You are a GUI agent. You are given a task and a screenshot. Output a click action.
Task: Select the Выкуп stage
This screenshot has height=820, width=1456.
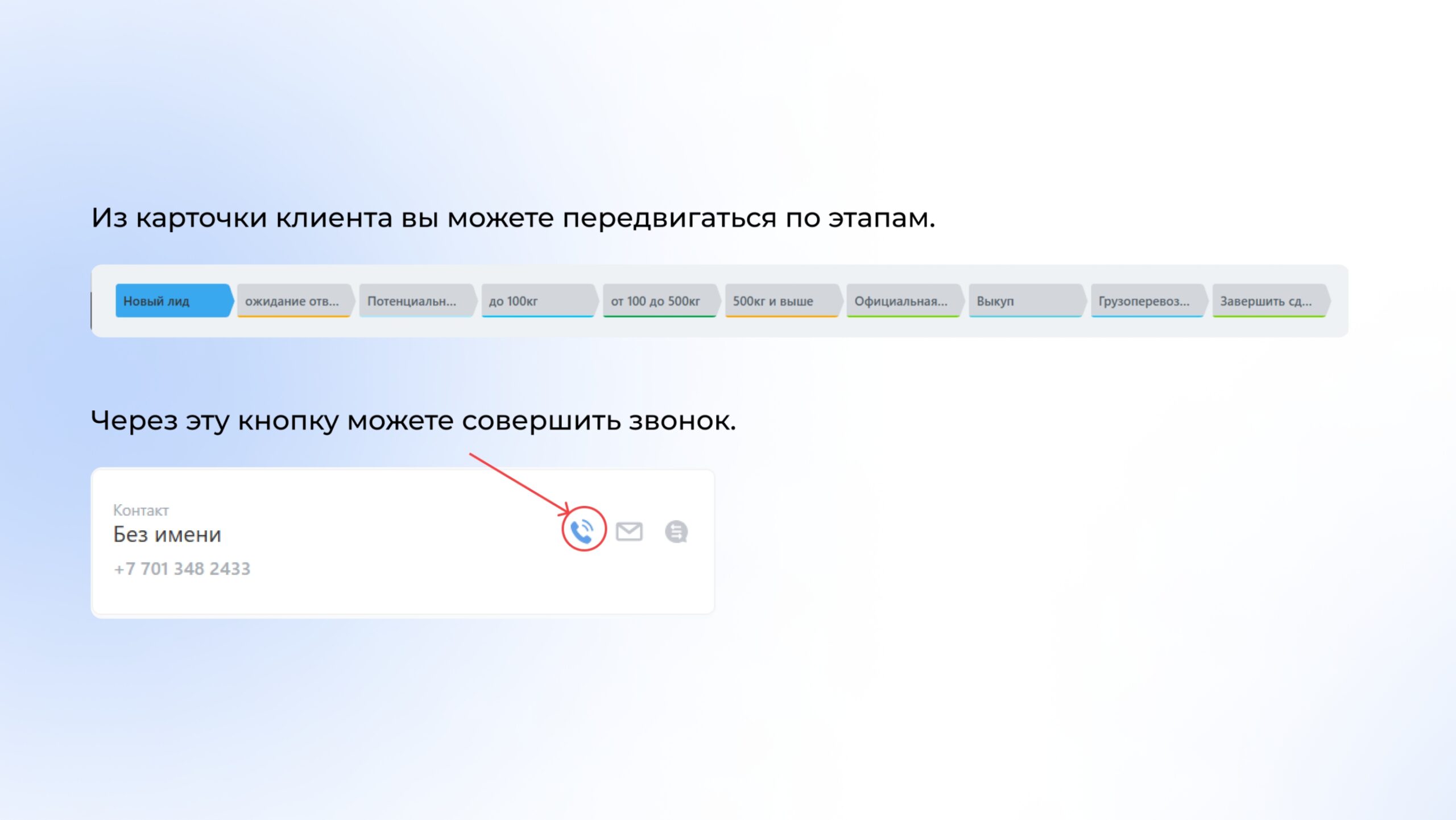point(1027,301)
